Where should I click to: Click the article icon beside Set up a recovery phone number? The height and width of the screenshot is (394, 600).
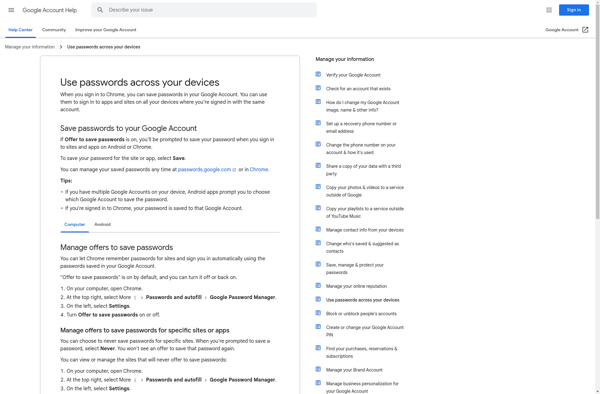point(318,123)
